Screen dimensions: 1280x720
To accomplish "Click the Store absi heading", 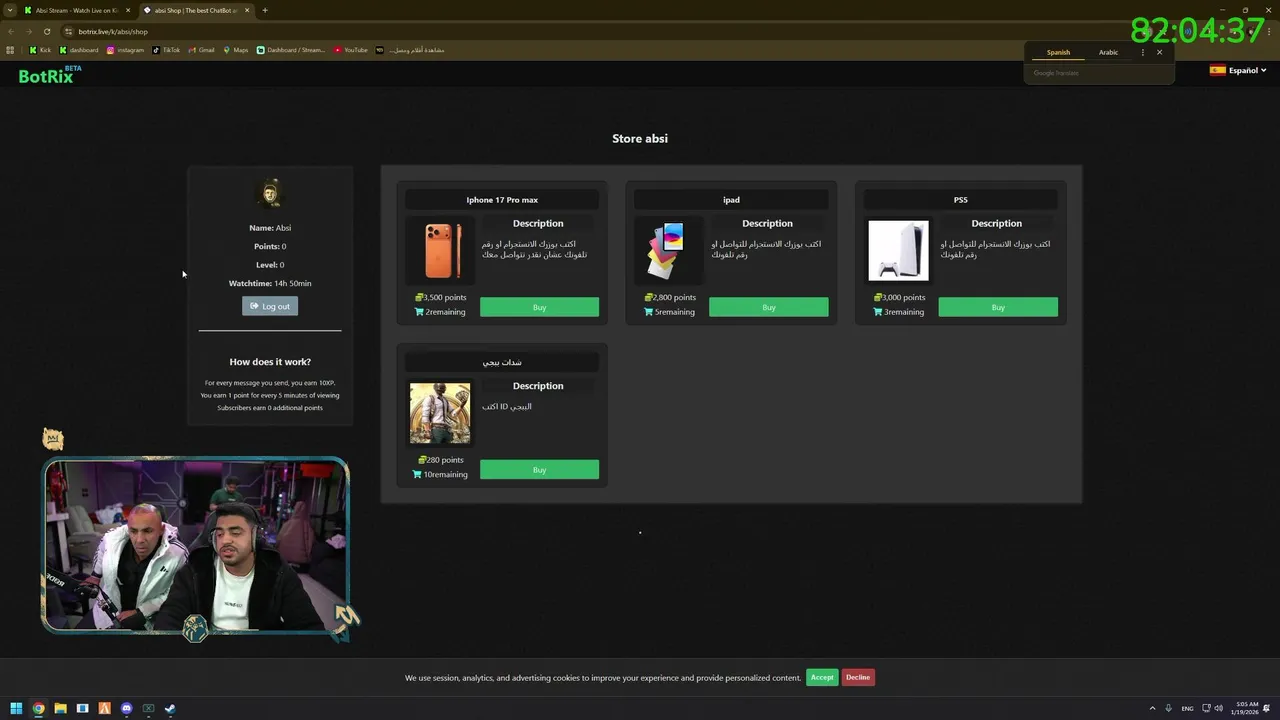I will click(x=640, y=138).
